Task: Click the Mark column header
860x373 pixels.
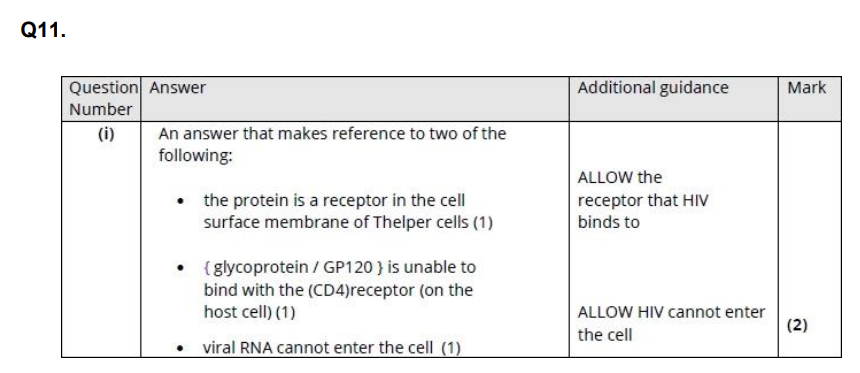Action: (806, 88)
